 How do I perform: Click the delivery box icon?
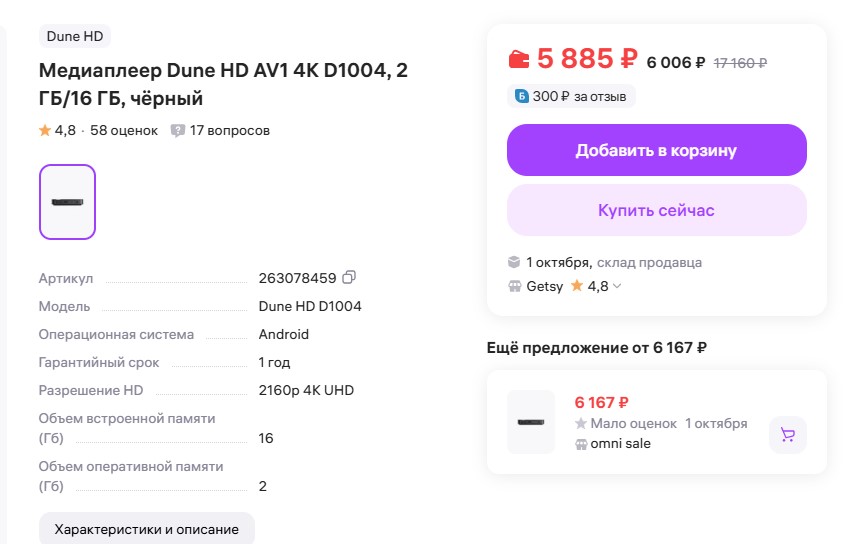pos(514,262)
